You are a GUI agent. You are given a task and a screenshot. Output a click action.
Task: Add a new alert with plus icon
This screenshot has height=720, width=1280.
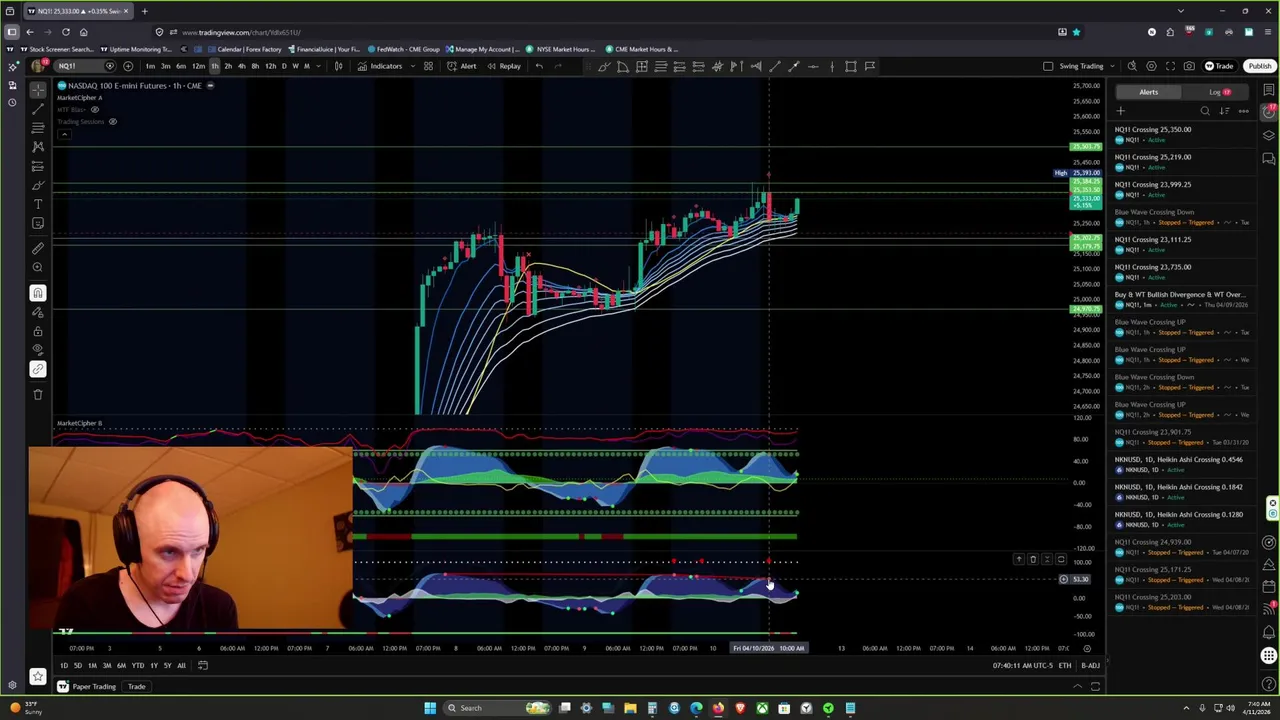[x=1120, y=111]
